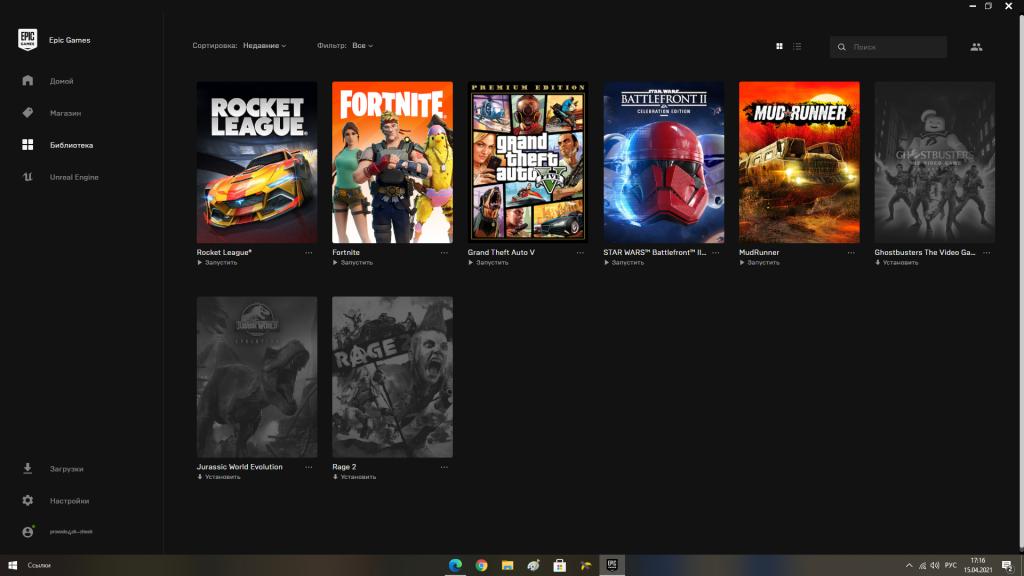The image size is (1024, 576).
Task: Open the user account profile icon
Action: coord(27,532)
